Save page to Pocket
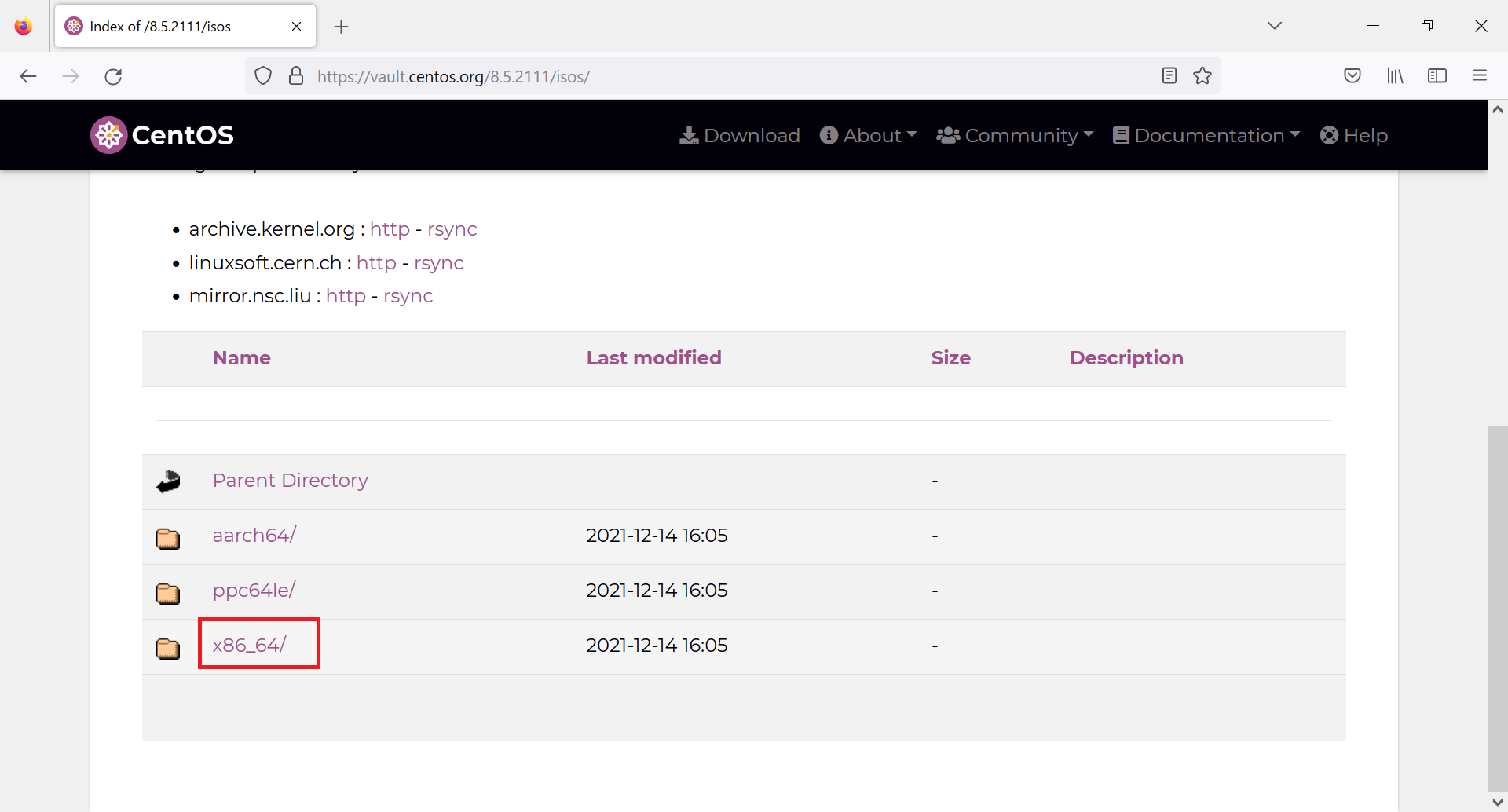This screenshot has width=1508, height=812. click(x=1352, y=75)
